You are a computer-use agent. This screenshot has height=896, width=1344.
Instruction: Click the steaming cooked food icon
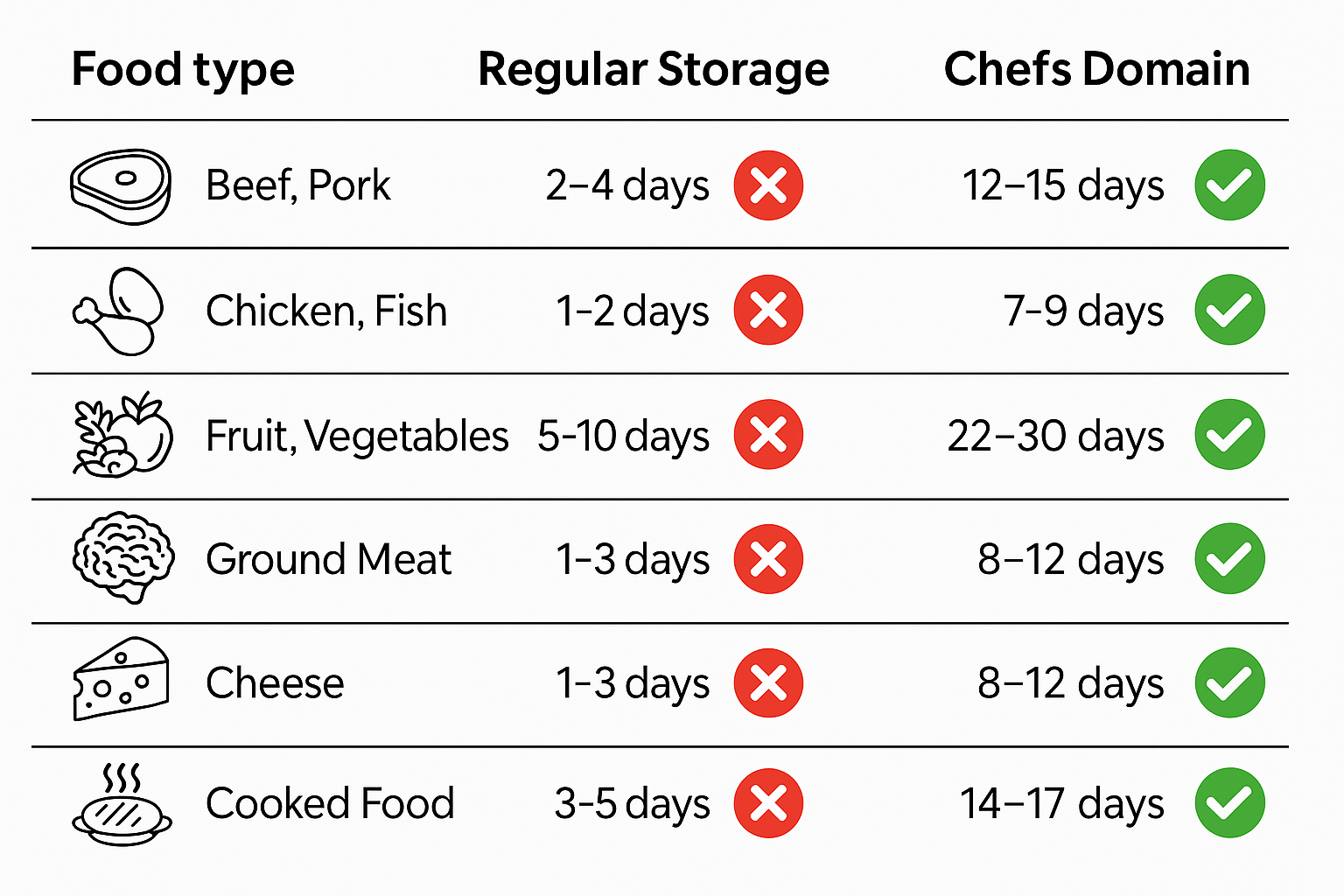pos(122,805)
